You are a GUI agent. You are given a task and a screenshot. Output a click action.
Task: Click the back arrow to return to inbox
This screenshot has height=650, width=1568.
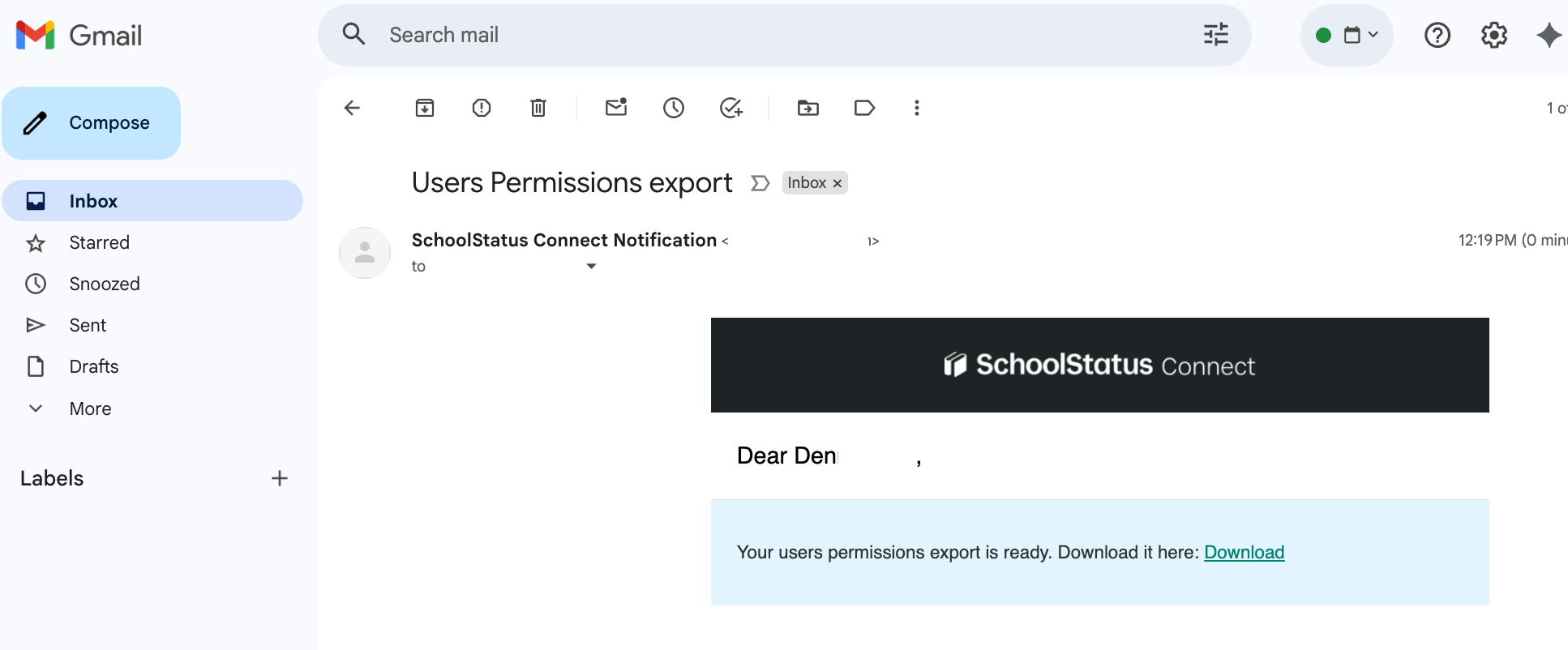pyautogui.click(x=352, y=108)
